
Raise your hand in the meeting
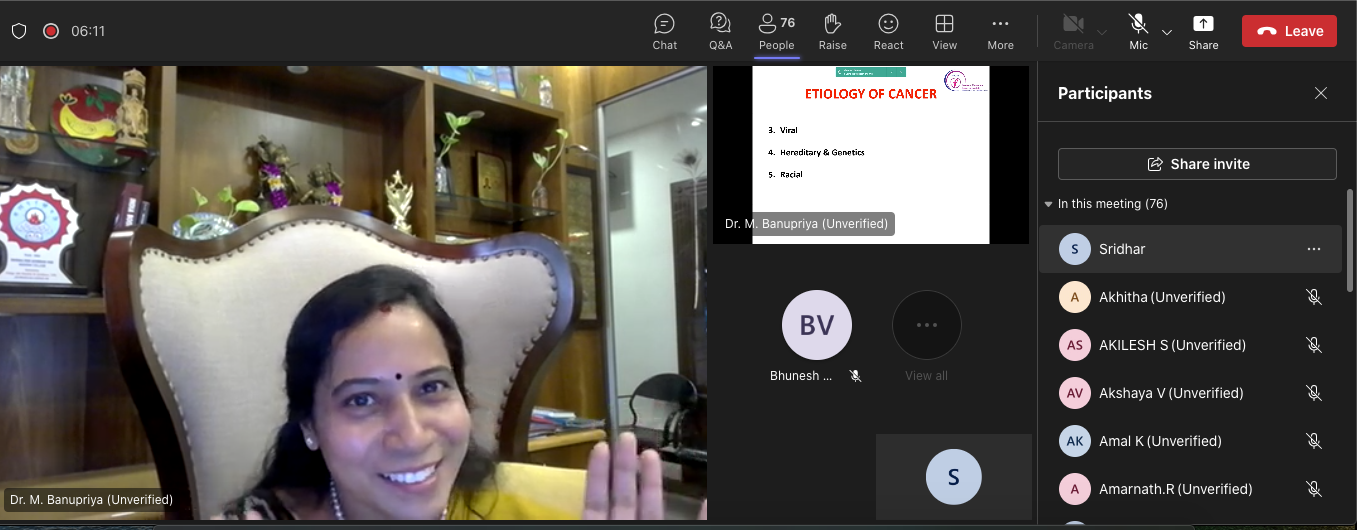(x=832, y=31)
